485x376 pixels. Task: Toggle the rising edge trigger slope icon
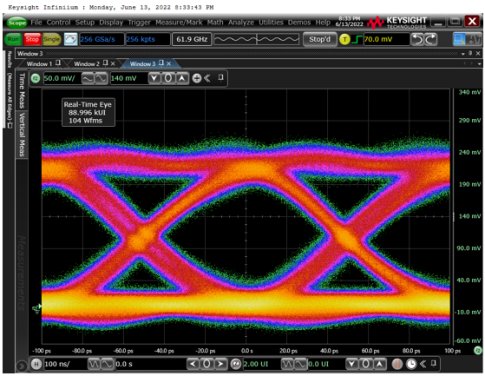tap(357, 40)
